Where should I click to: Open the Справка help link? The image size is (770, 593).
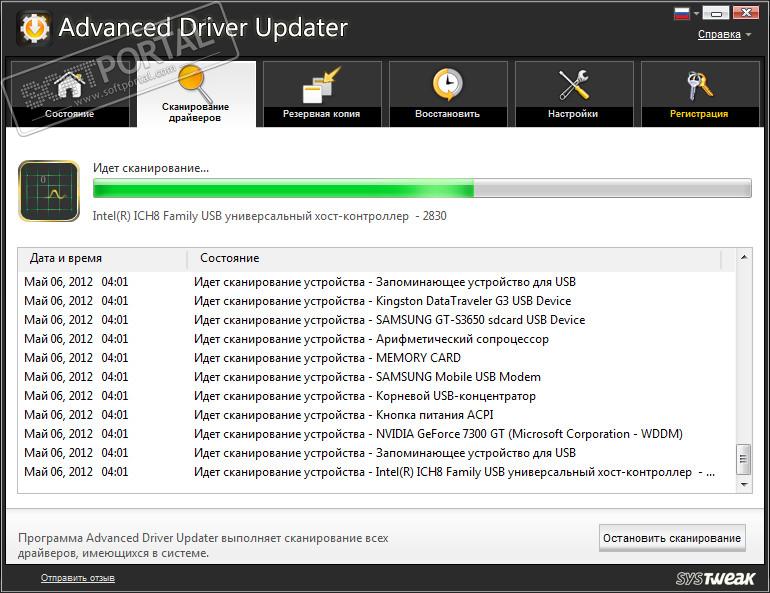(719, 34)
